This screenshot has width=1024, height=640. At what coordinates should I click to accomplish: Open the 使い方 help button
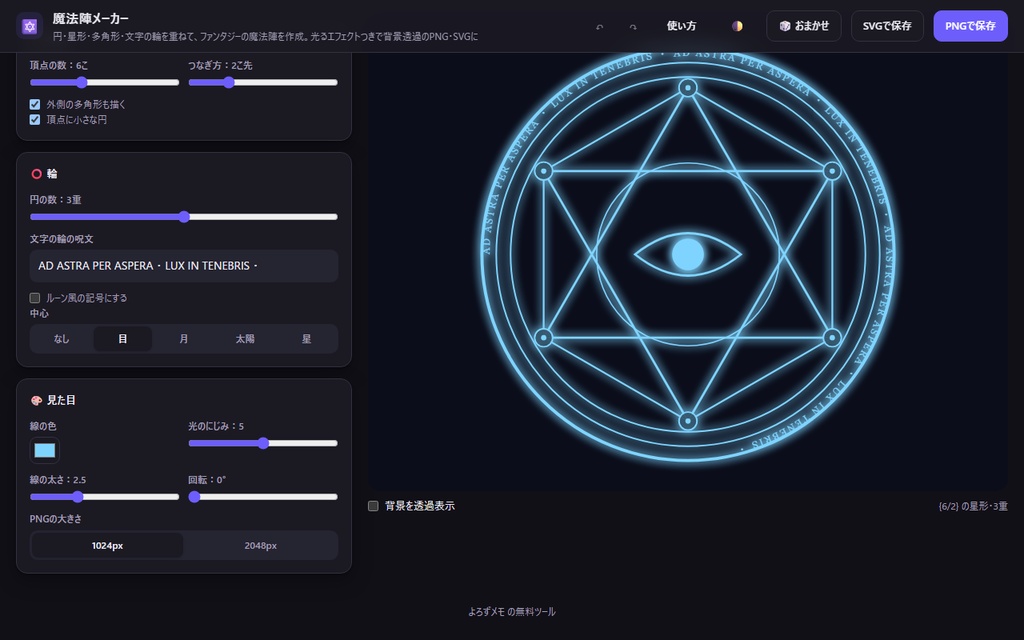(681, 26)
